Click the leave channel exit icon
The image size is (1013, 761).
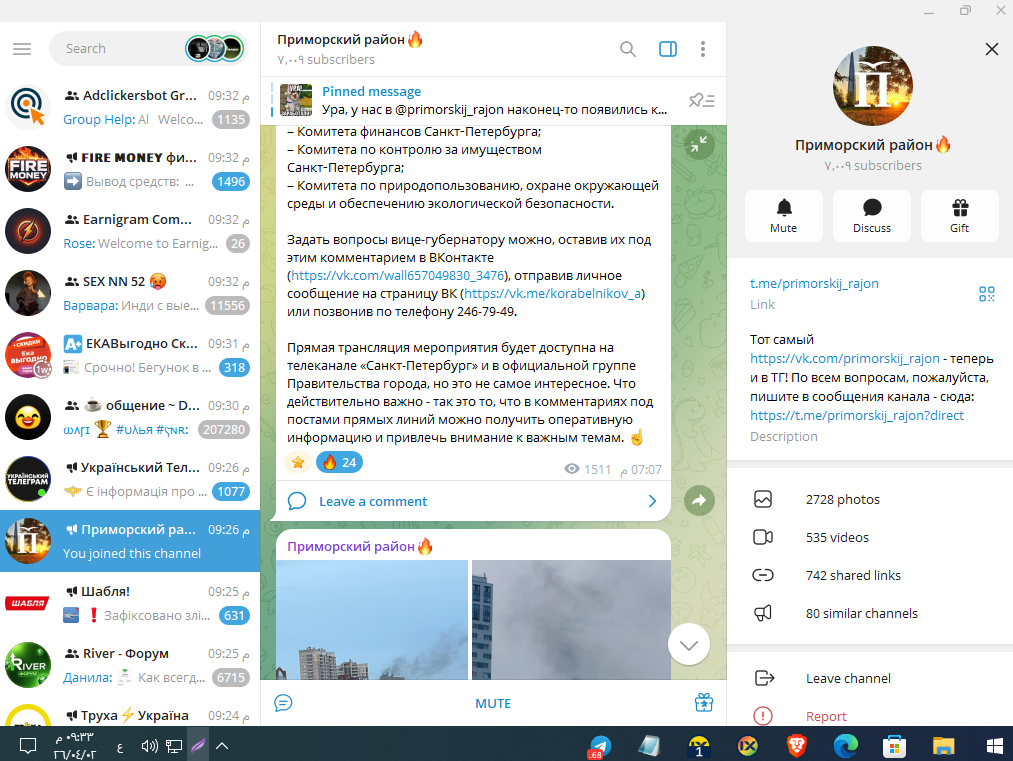(x=764, y=678)
